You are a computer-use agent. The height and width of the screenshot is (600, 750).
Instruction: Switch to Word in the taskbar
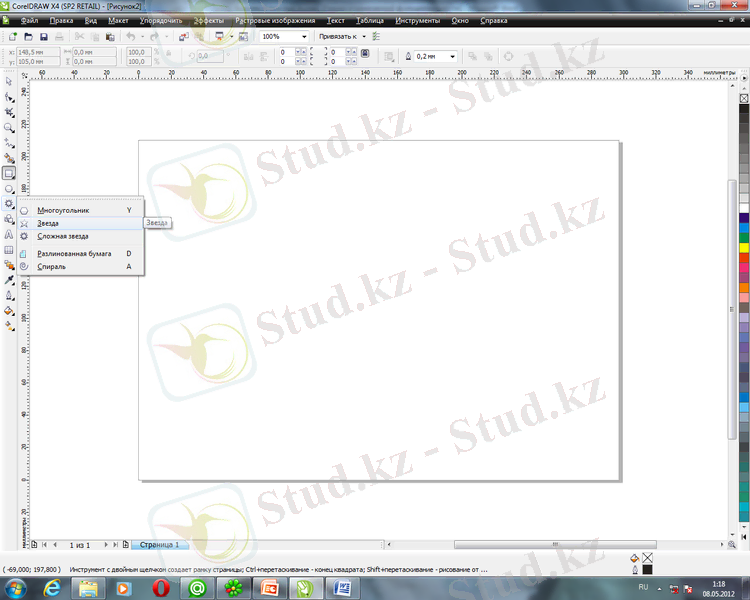342,588
